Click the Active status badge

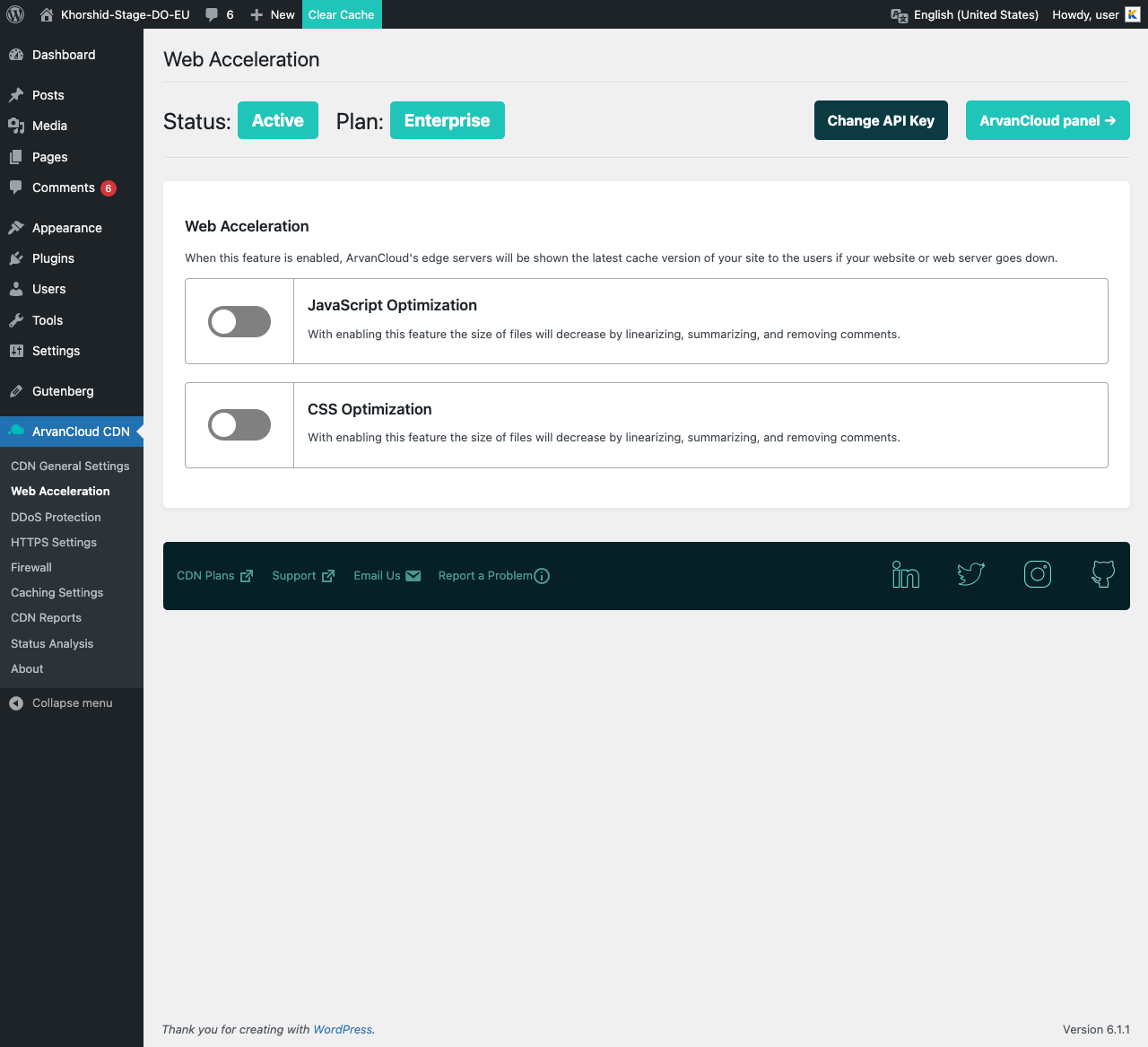point(278,120)
